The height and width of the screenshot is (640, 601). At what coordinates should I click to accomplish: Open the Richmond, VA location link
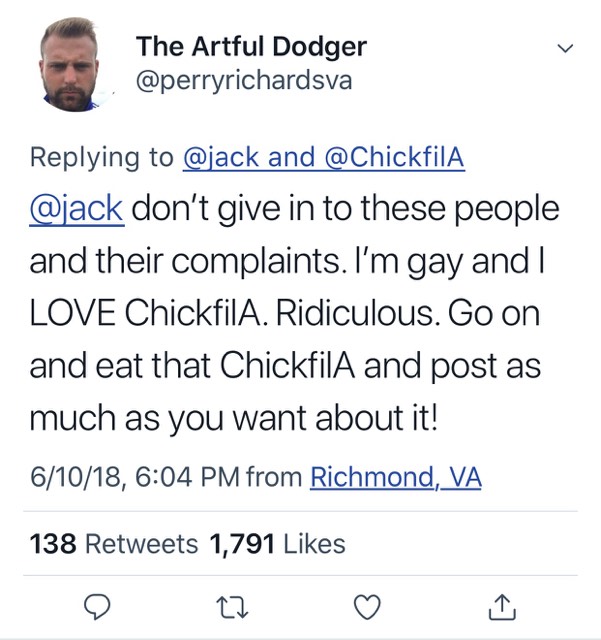395,478
